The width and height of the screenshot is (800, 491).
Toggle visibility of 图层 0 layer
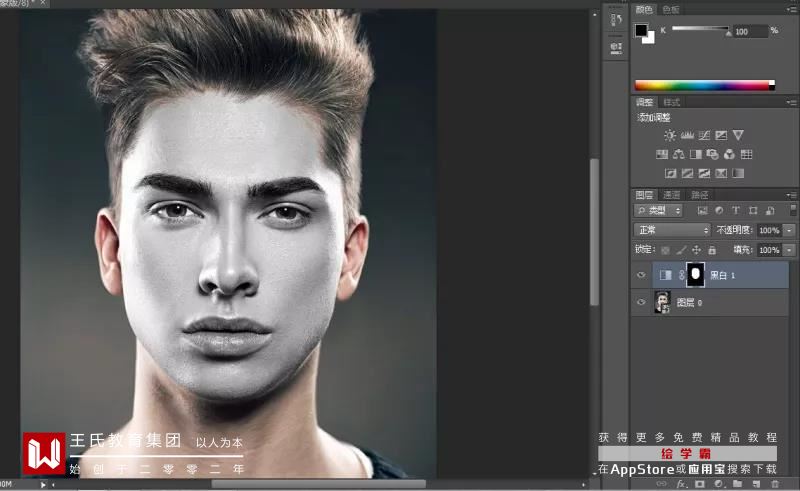click(641, 302)
